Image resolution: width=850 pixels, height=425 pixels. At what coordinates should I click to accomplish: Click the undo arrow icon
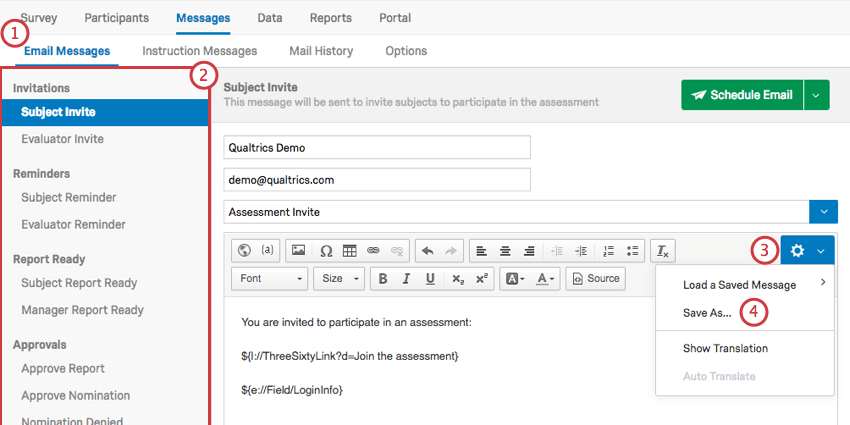point(428,250)
